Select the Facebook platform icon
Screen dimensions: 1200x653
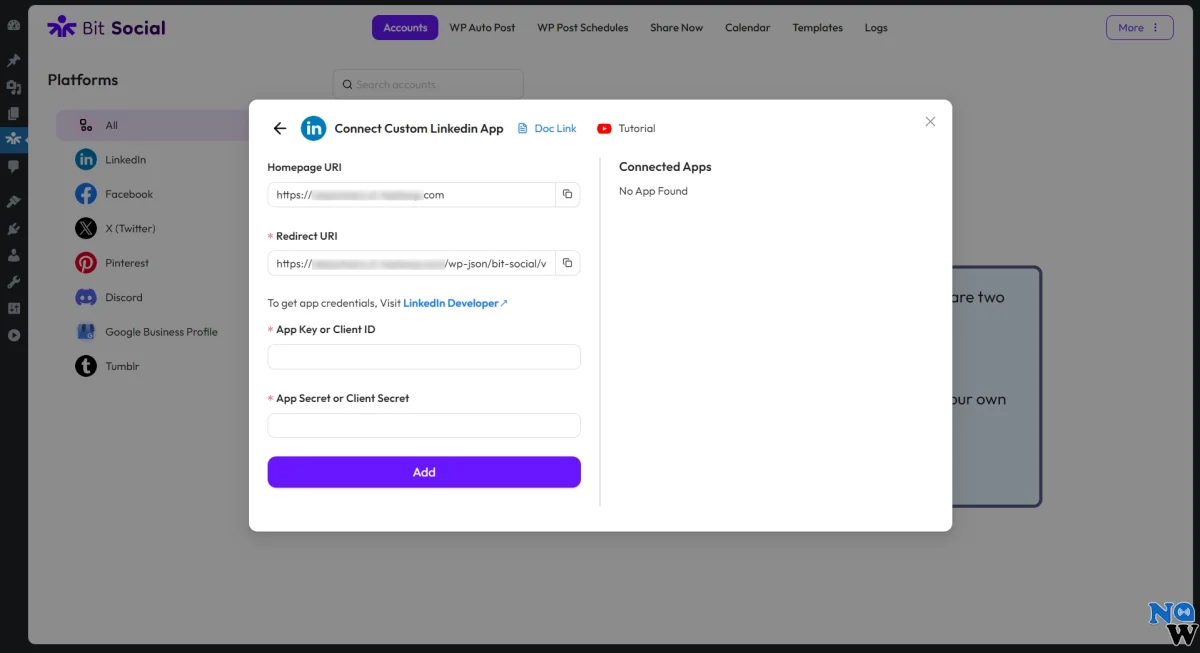click(x=87, y=194)
